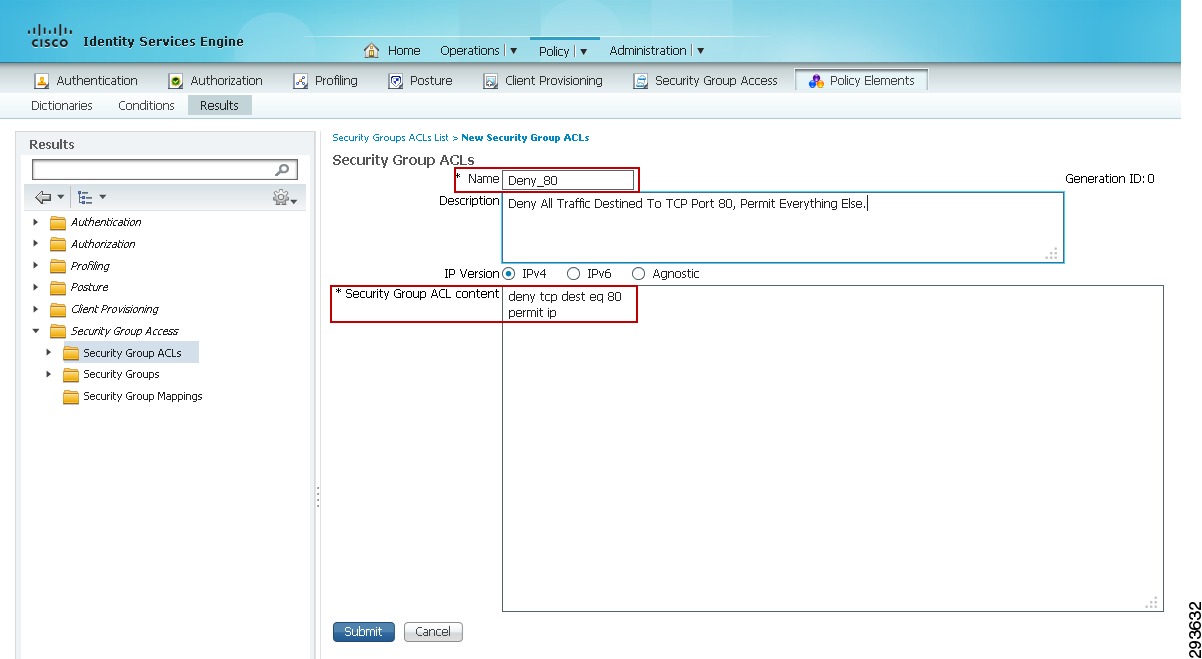Image resolution: width=1202 pixels, height=659 pixels.
Task: Switch to the Dictionaries sub-tab
Action: click(62, 106)
